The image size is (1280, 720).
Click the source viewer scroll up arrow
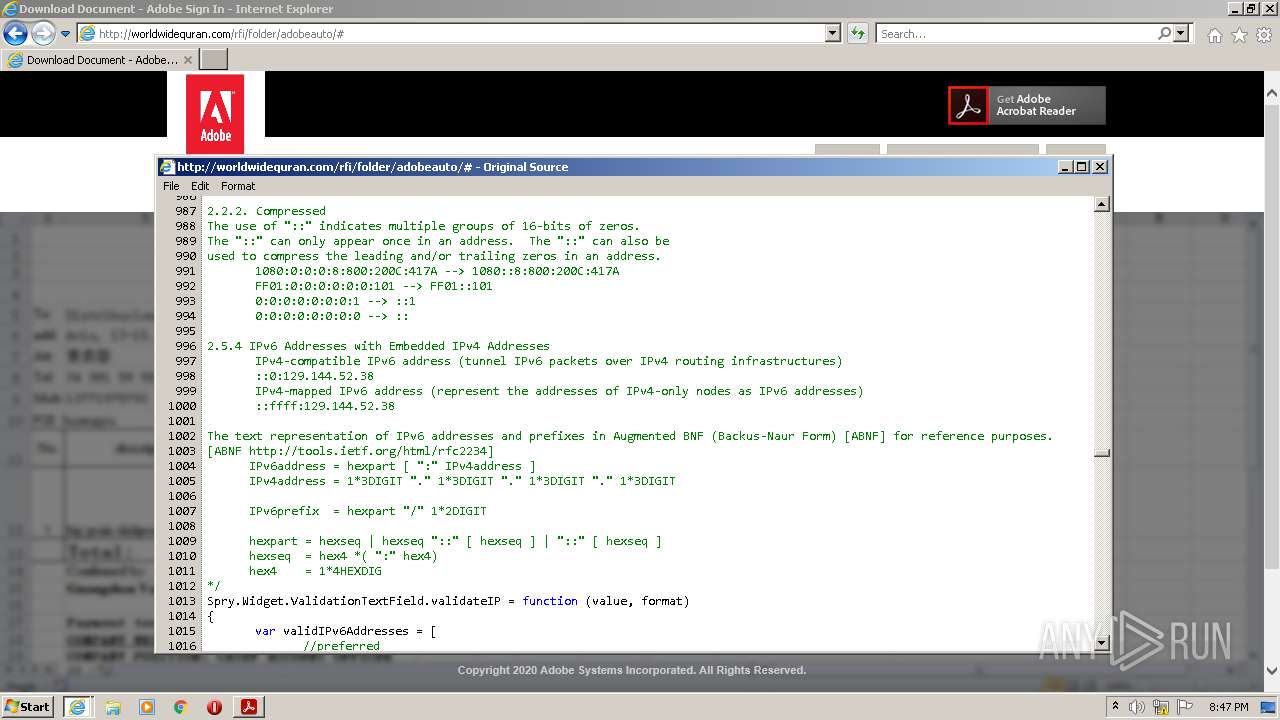point(1102,205)
